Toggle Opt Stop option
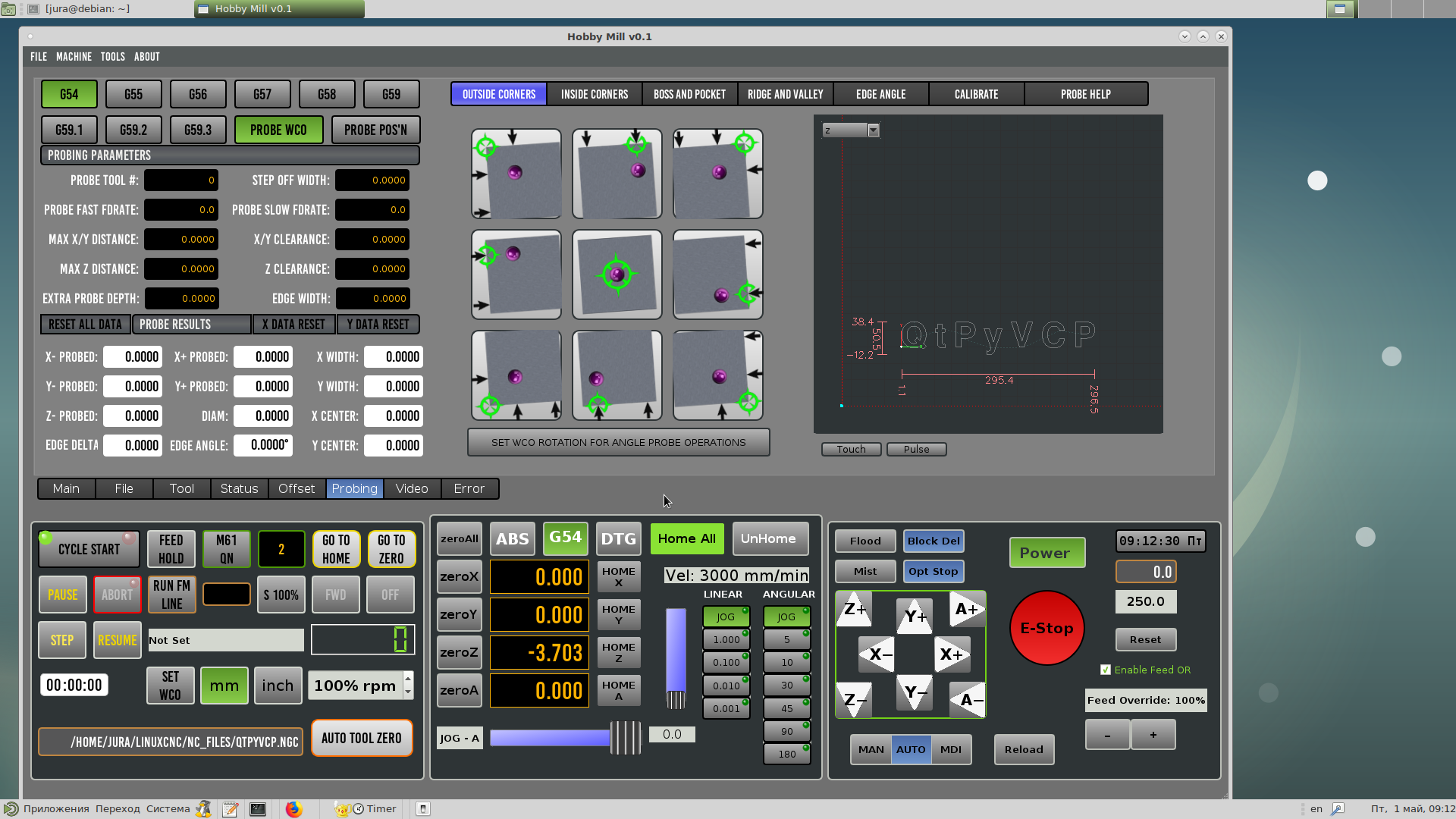The height and width of the screenshot is (819, 1456). coord(934,571)
